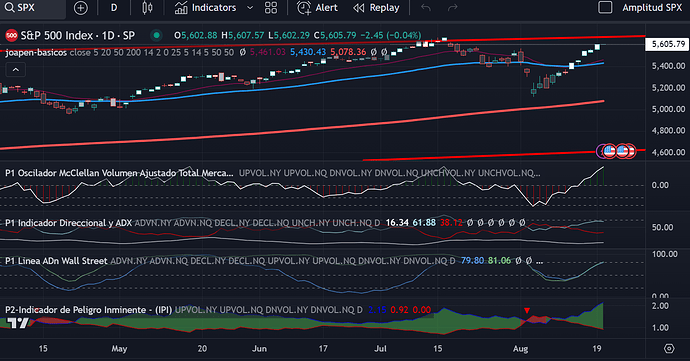This screenshot has height=361, width=690.
Task: Click the Jul label on time axis
Action: [x=380, y=349]
